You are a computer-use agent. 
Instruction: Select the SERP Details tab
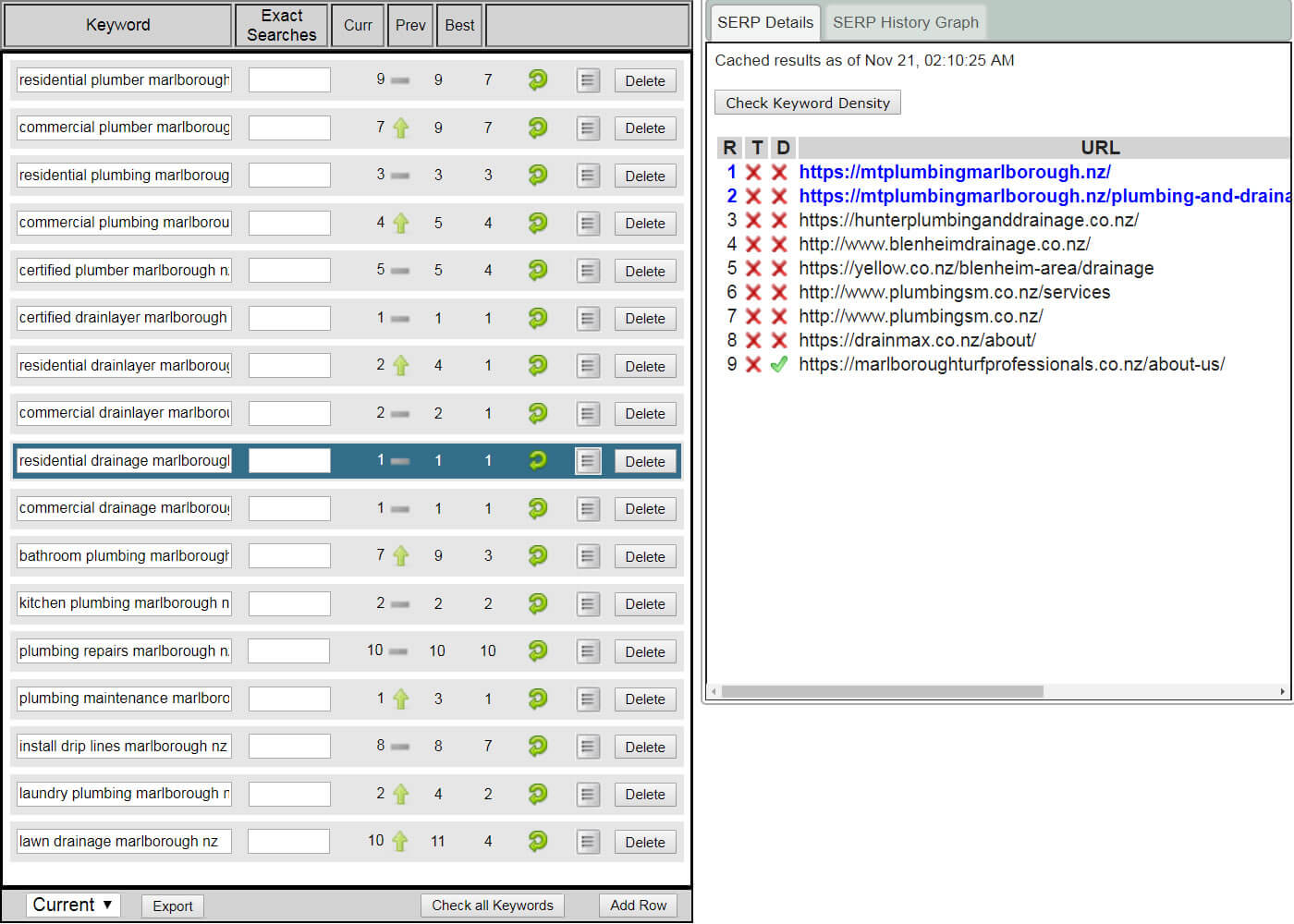[x=764, y=22]
